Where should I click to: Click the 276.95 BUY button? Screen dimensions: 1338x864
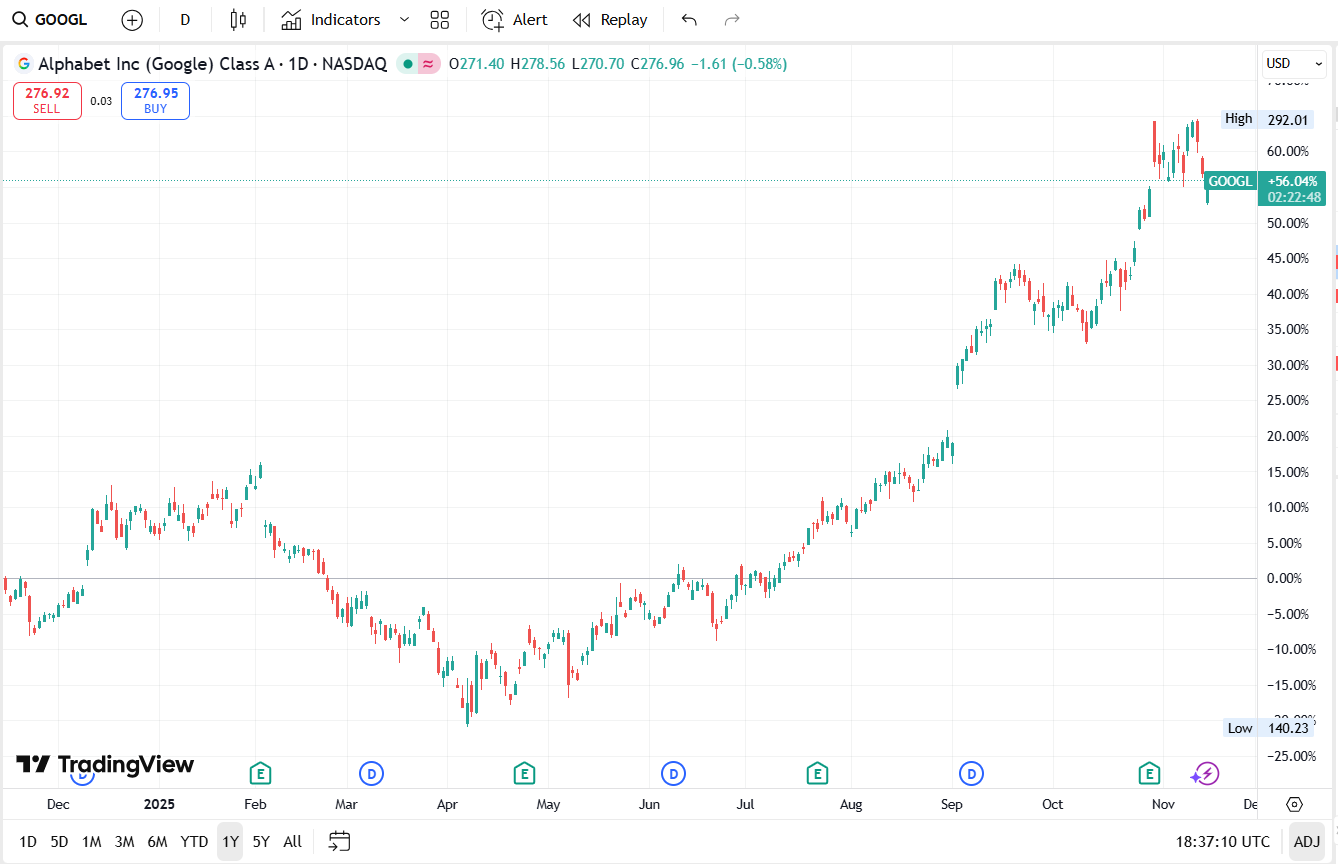pyautogui.click(x=155, y=101)
